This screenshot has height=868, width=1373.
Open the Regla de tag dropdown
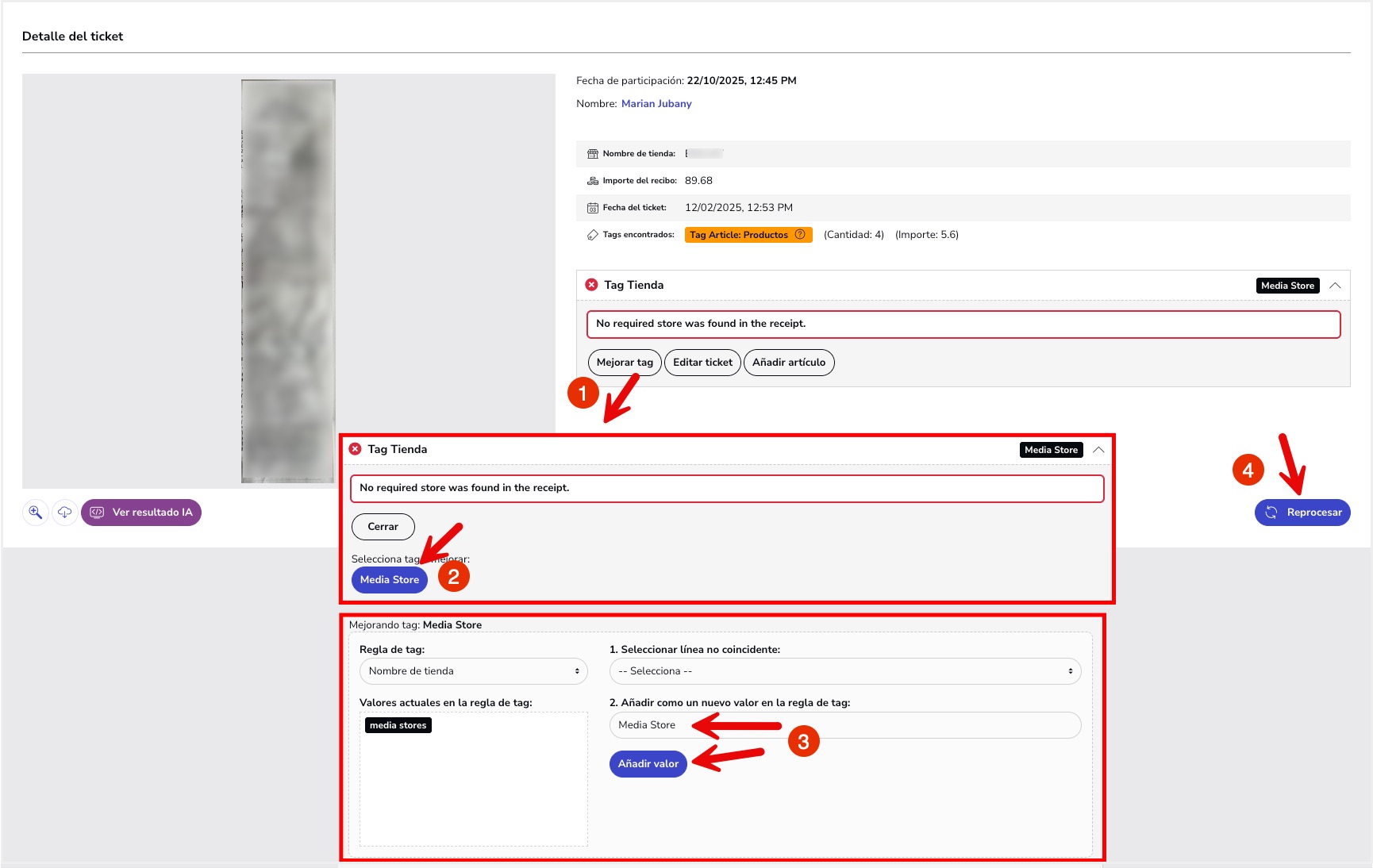tap(473, 671)
